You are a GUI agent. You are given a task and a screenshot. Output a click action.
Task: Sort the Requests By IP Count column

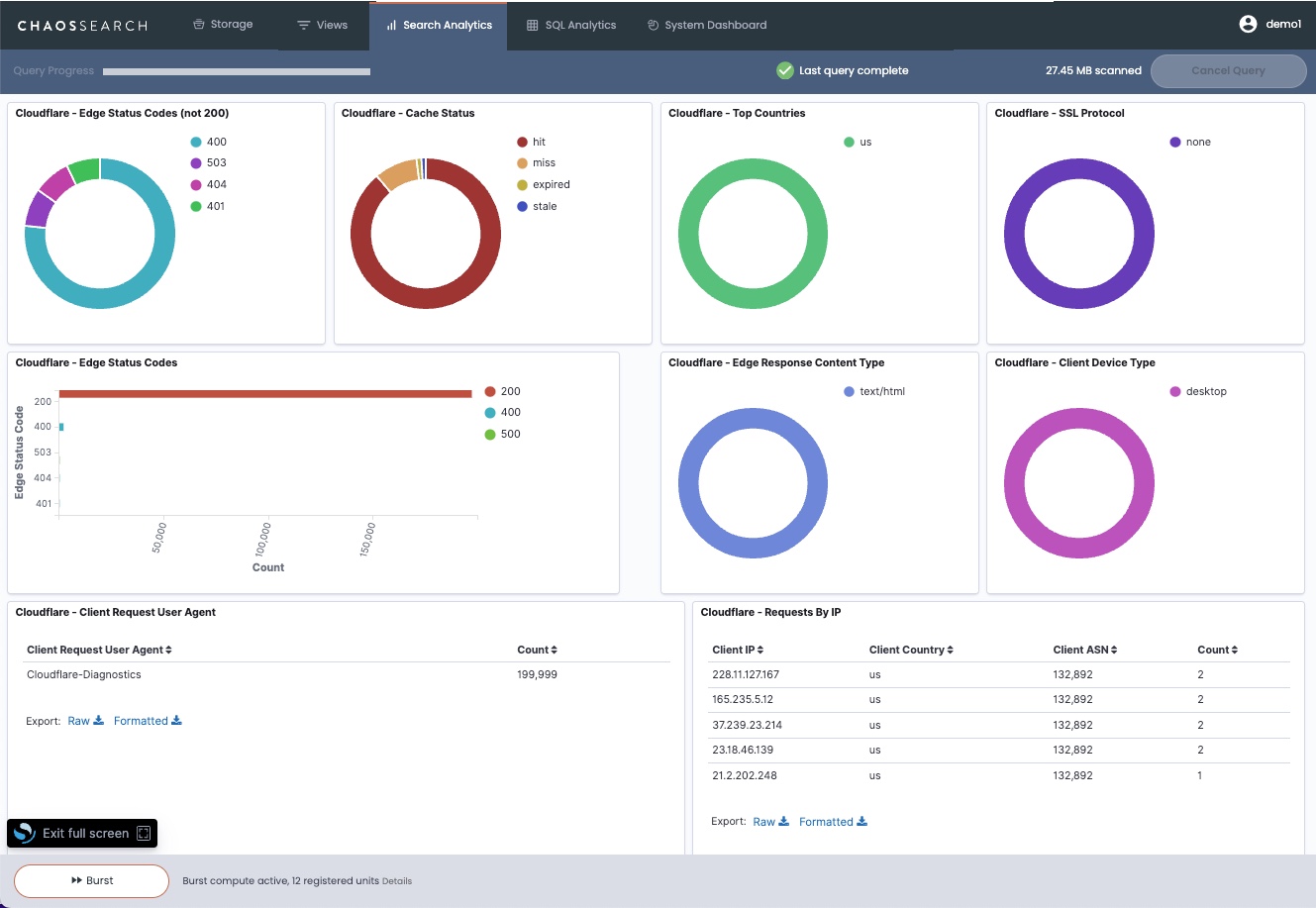pos(1234,651)
